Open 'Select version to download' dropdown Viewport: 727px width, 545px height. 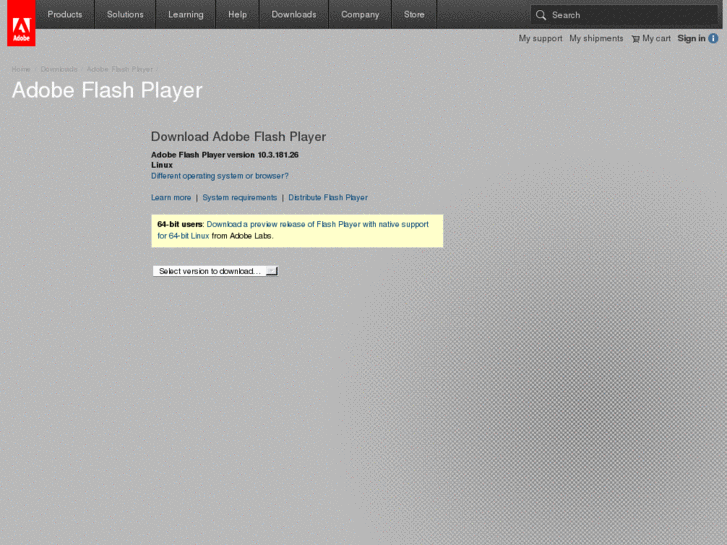click(216, 271)
